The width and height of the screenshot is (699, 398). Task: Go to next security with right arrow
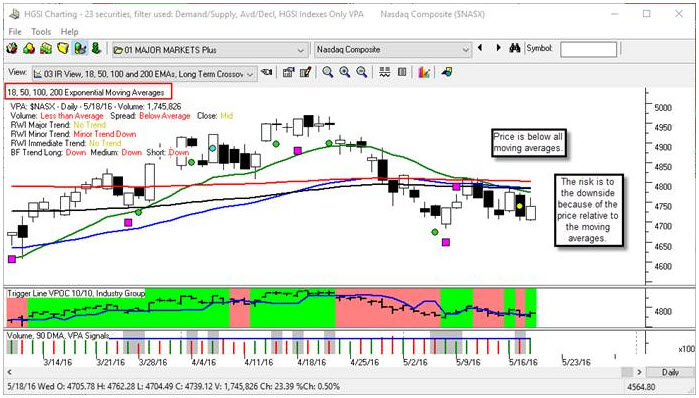pyautogui.click(x=498, y=48)
